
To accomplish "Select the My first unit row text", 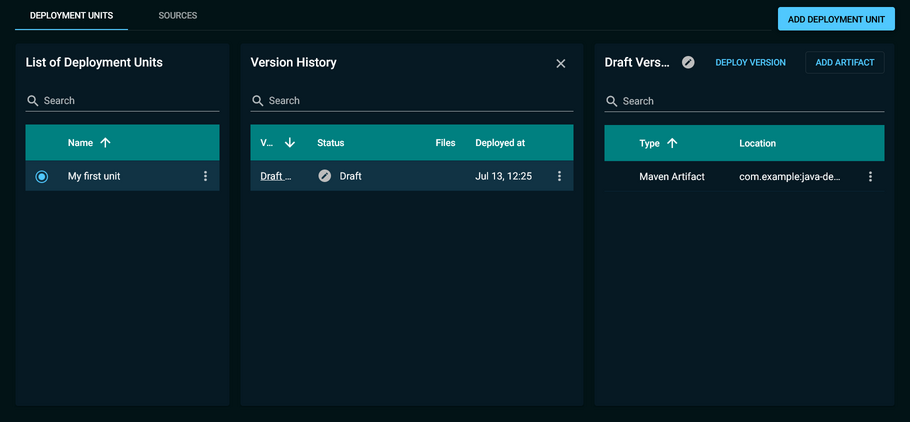I will (x=94, y=176).
